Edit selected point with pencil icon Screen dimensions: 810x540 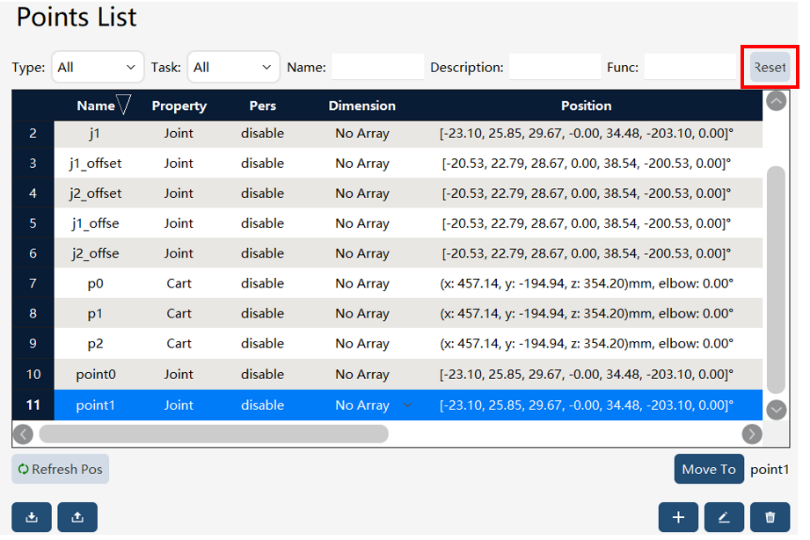click(x=724, y=517)
